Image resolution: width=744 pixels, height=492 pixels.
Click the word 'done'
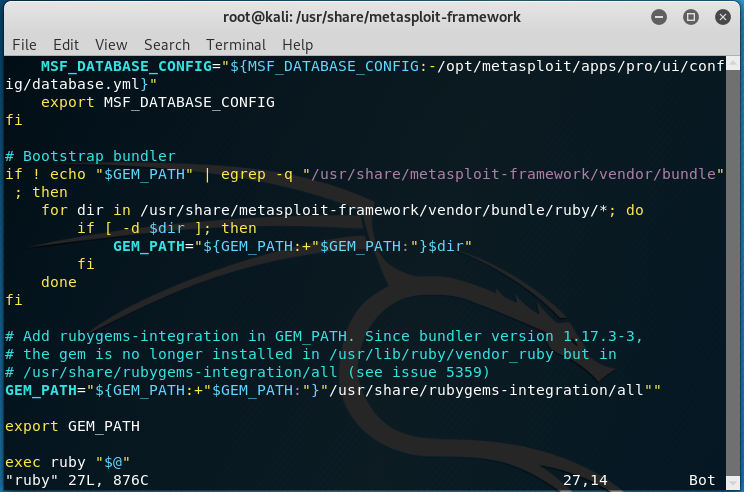pyautogui.click(x=59, y=282)
